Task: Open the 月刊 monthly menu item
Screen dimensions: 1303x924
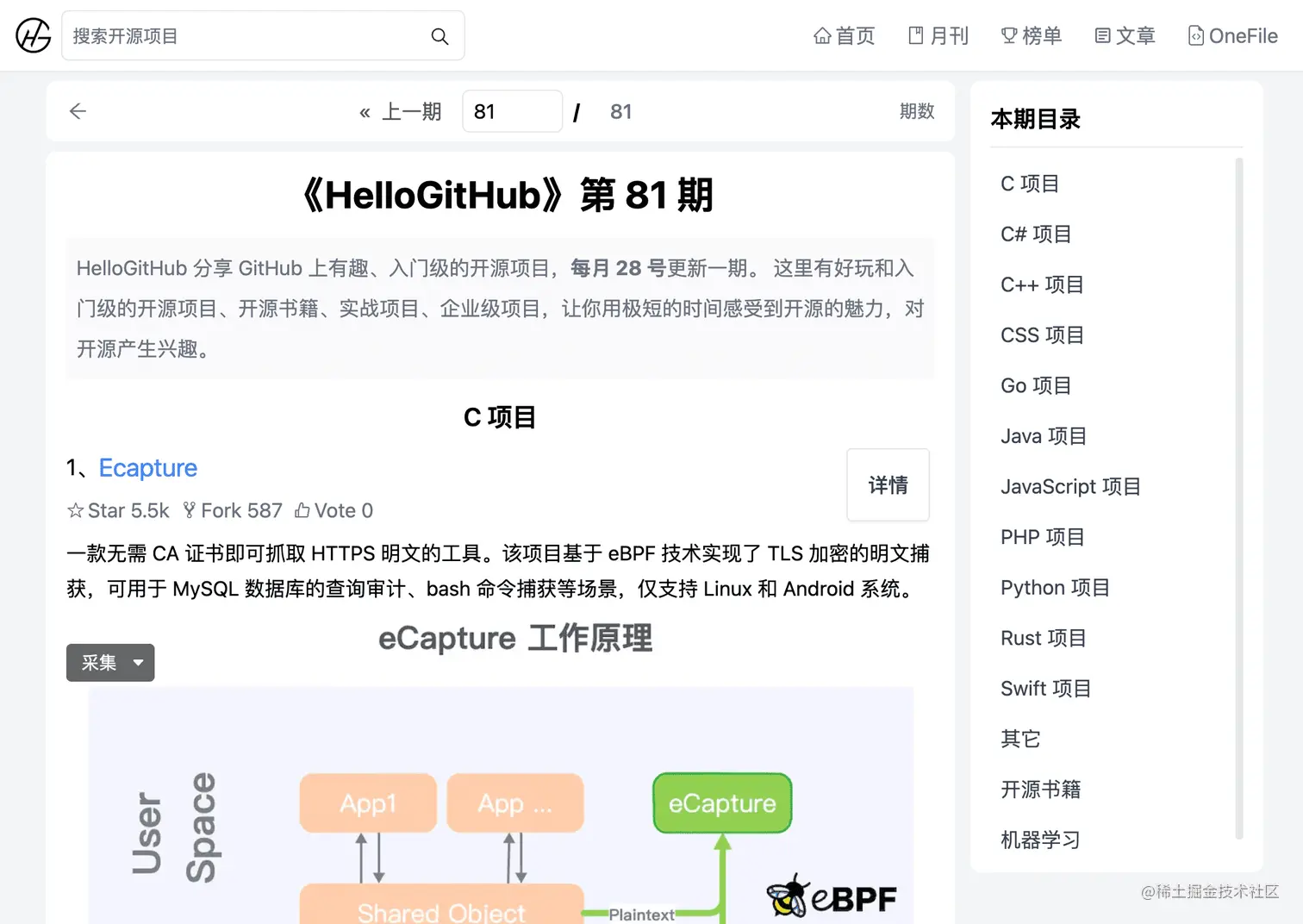Action: pos(938,35)
